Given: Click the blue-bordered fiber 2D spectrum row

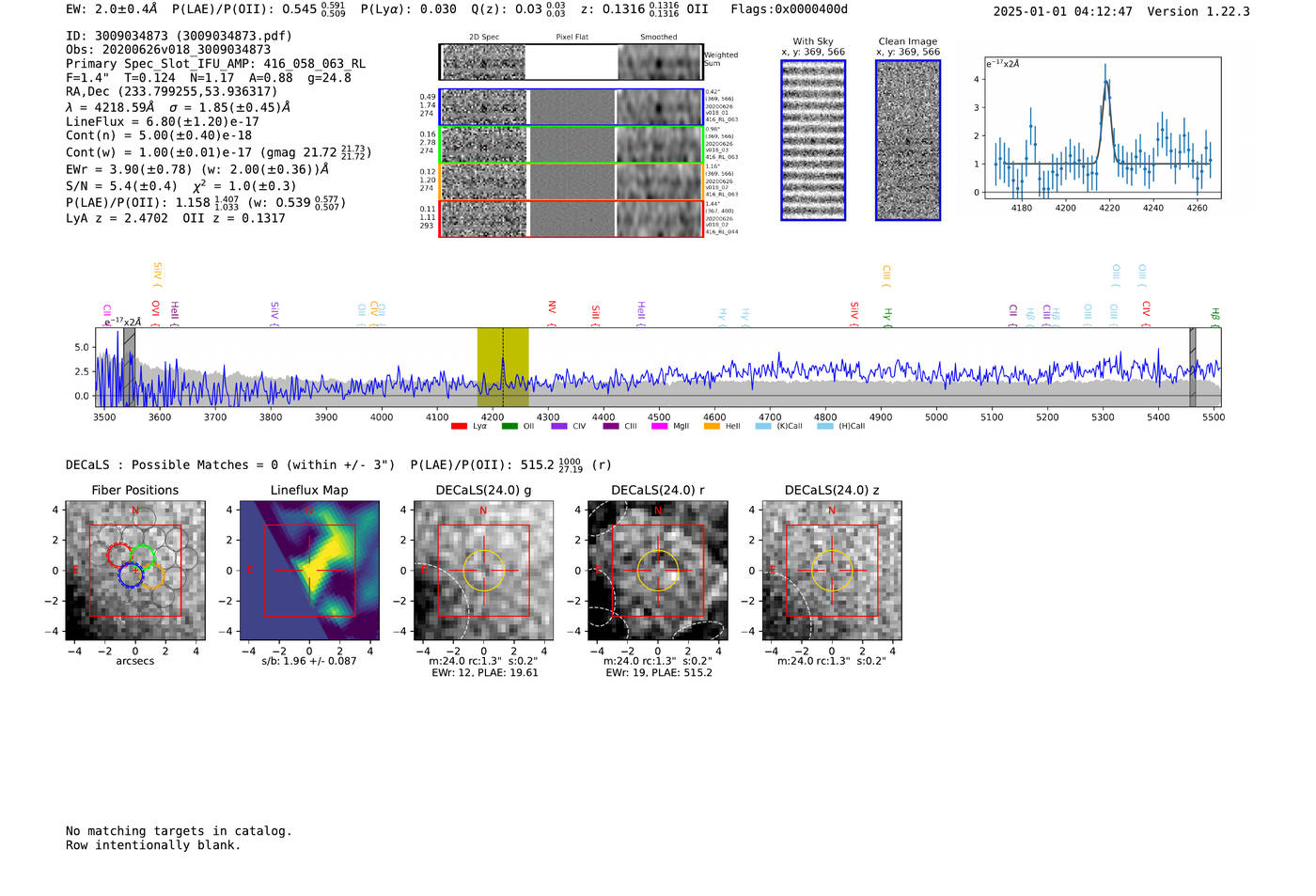Looking at the screenshot, I should click(572, 107).
